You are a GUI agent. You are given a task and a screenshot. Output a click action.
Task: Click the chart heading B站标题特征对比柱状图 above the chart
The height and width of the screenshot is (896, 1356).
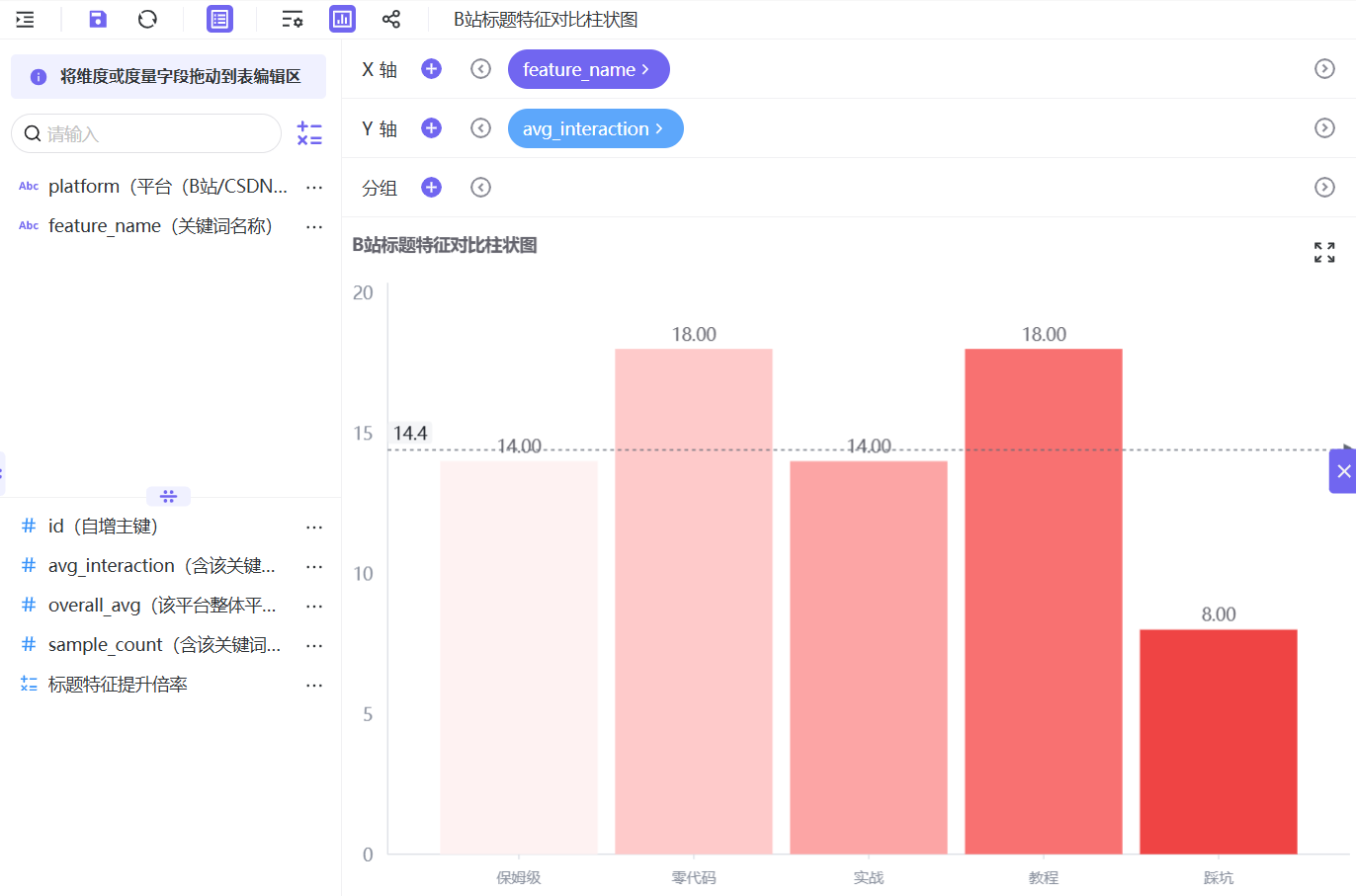coord(445,245)
